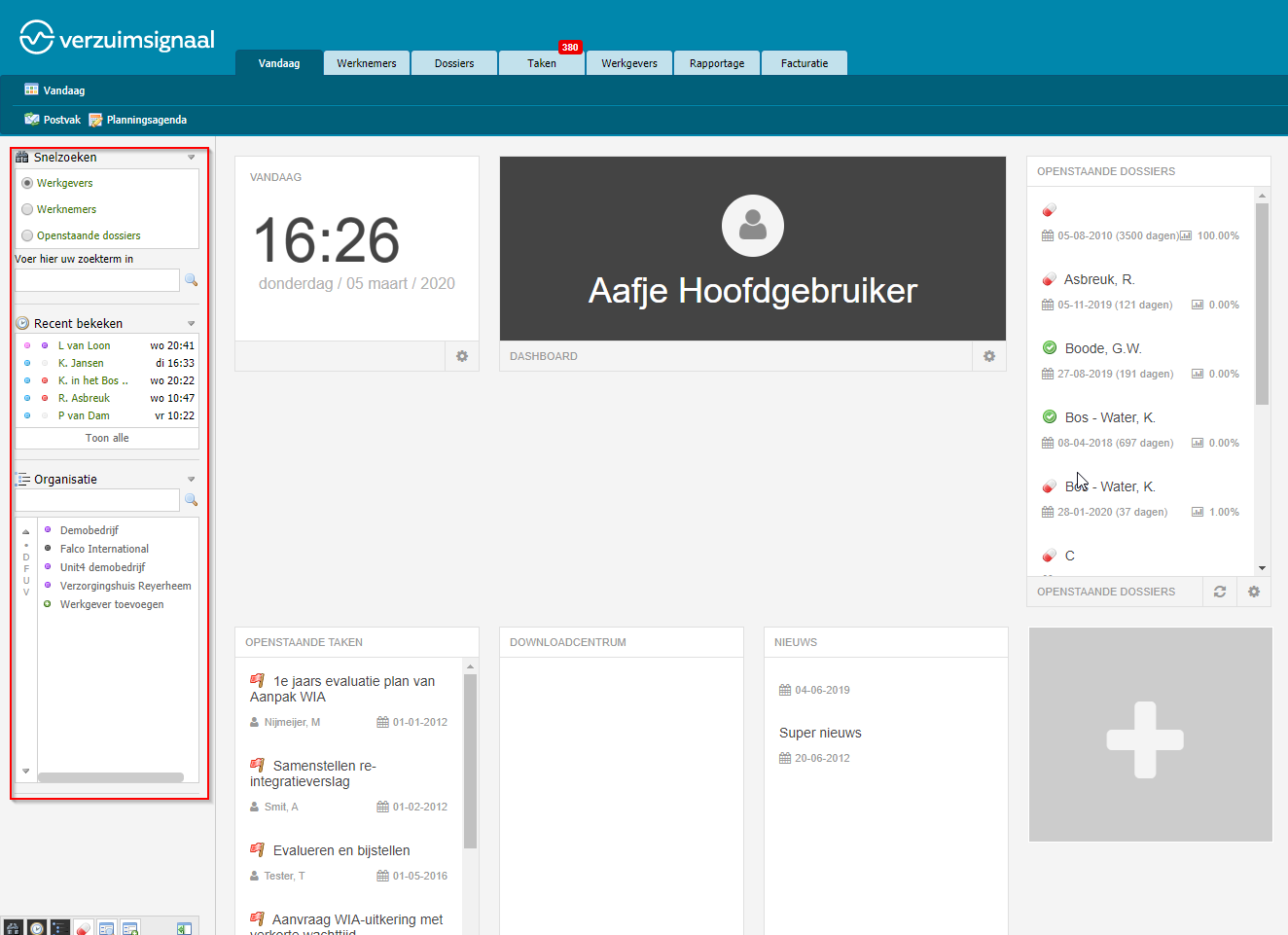The height and width of the screenshot is (935, 1288).
Task: Select the Werkgevers radio button
Action: pyautogui.click(x=27, y=183)
